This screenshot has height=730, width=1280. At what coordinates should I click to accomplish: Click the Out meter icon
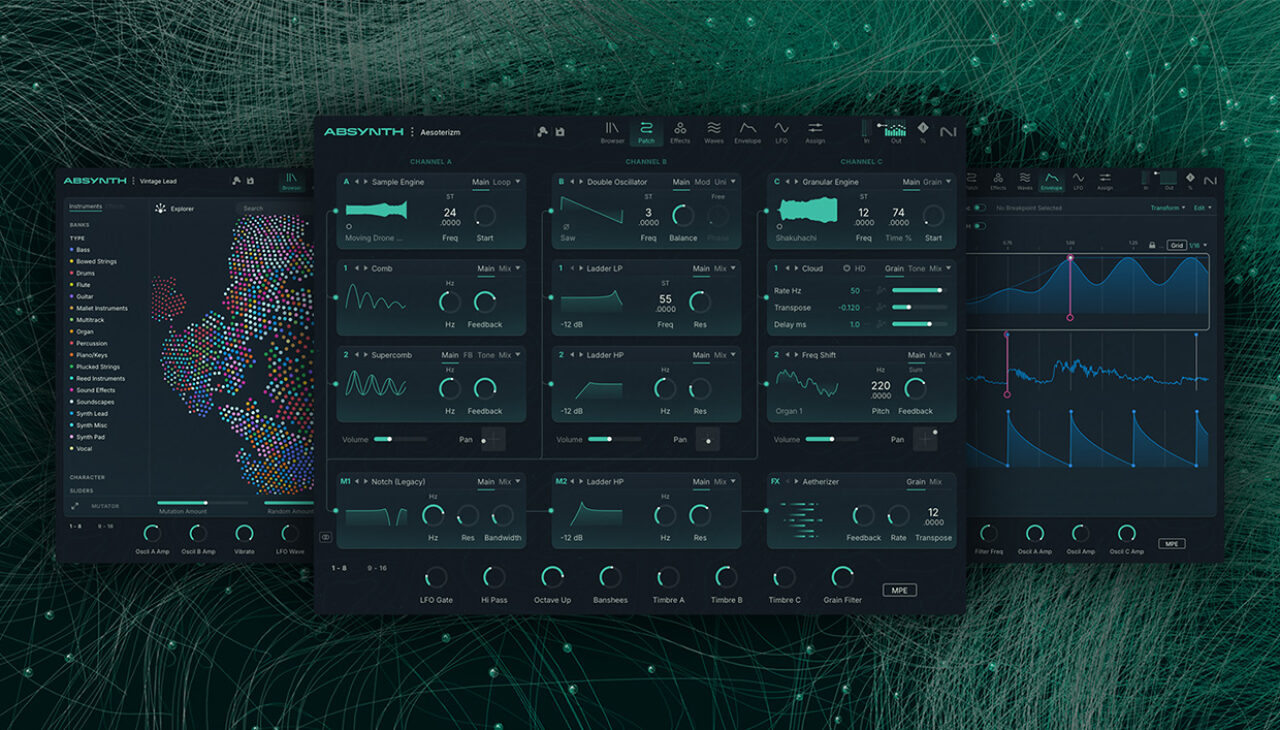894,131
